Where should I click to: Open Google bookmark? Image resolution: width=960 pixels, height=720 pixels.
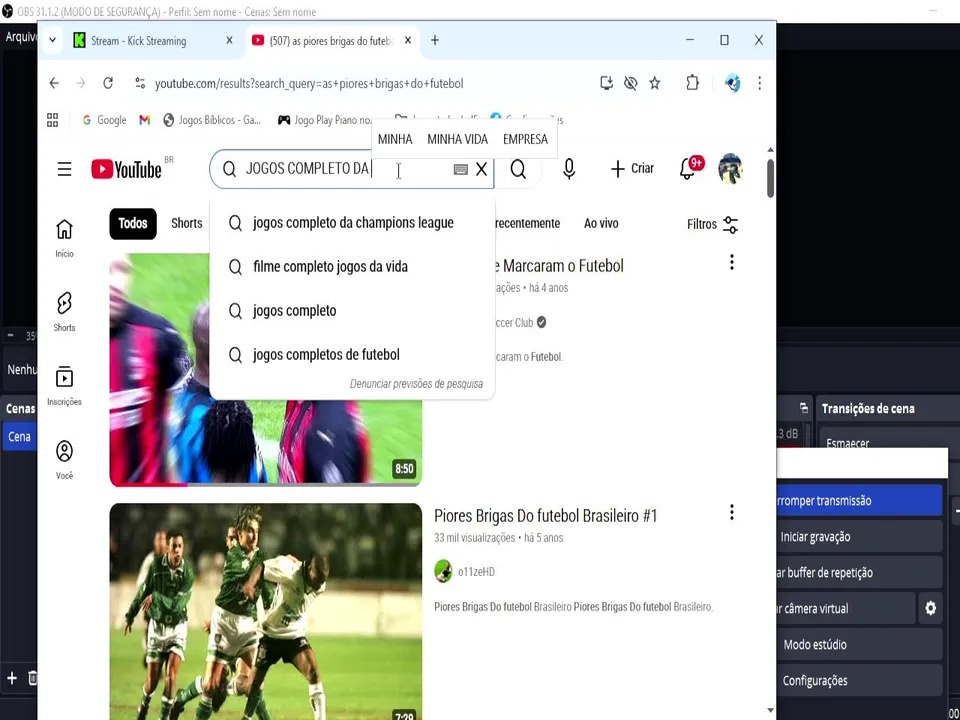coord(104,120)
